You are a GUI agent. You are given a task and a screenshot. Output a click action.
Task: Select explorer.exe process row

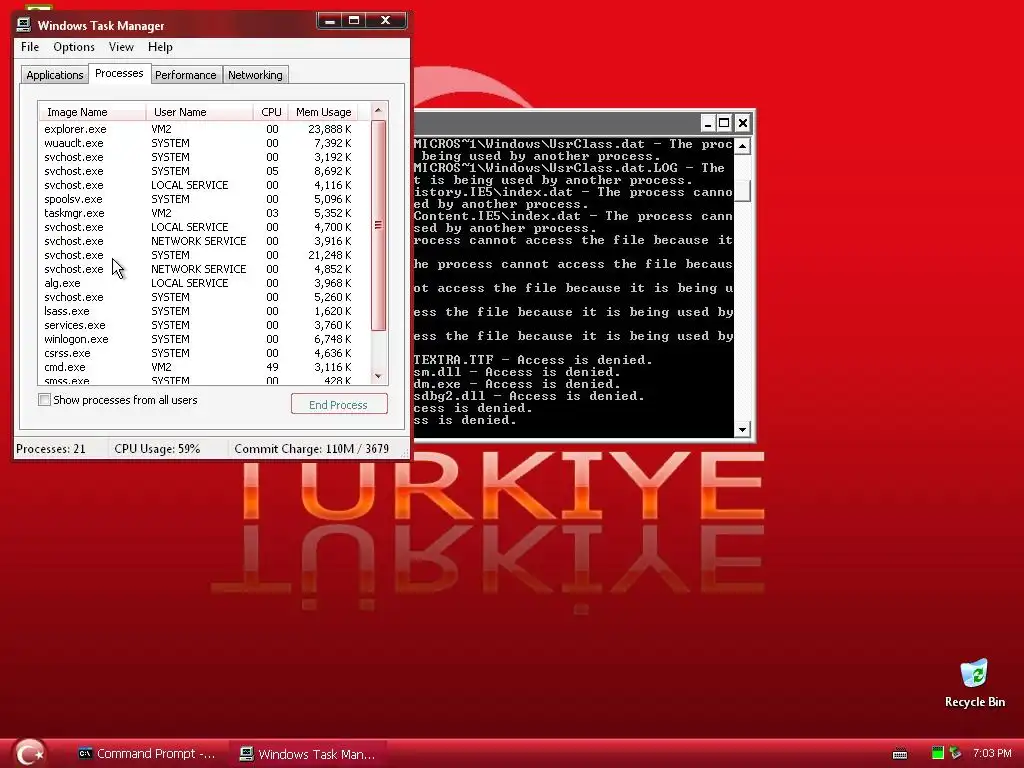[x=199, y=129]
